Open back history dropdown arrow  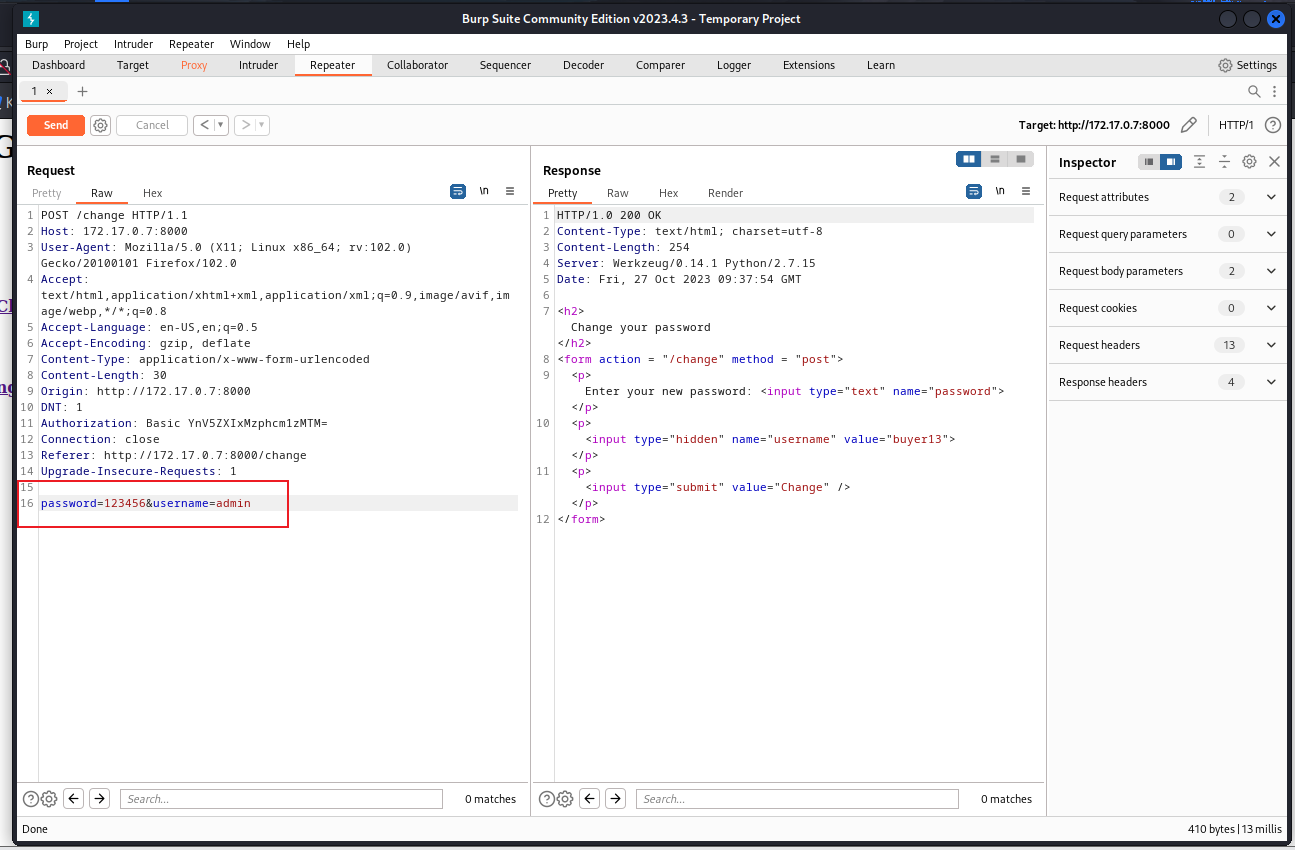tap(221, 125)
